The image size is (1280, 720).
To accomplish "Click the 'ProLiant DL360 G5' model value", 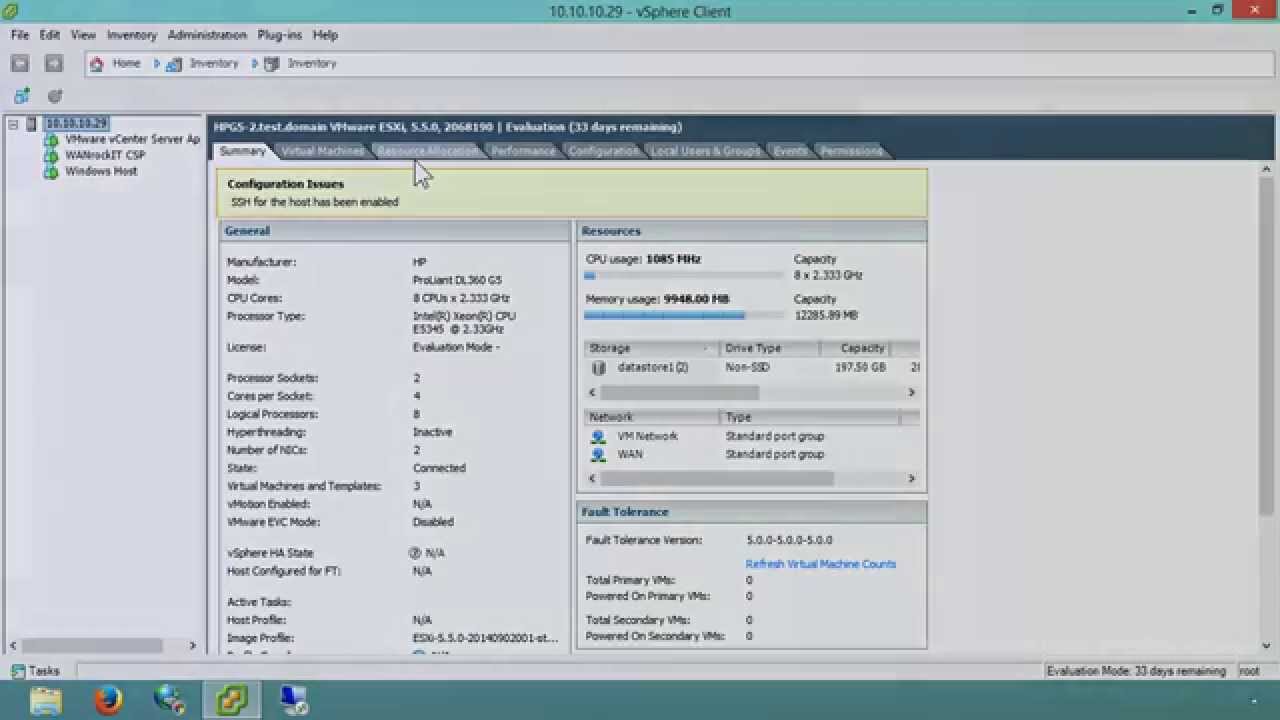I will click(457, 280).
